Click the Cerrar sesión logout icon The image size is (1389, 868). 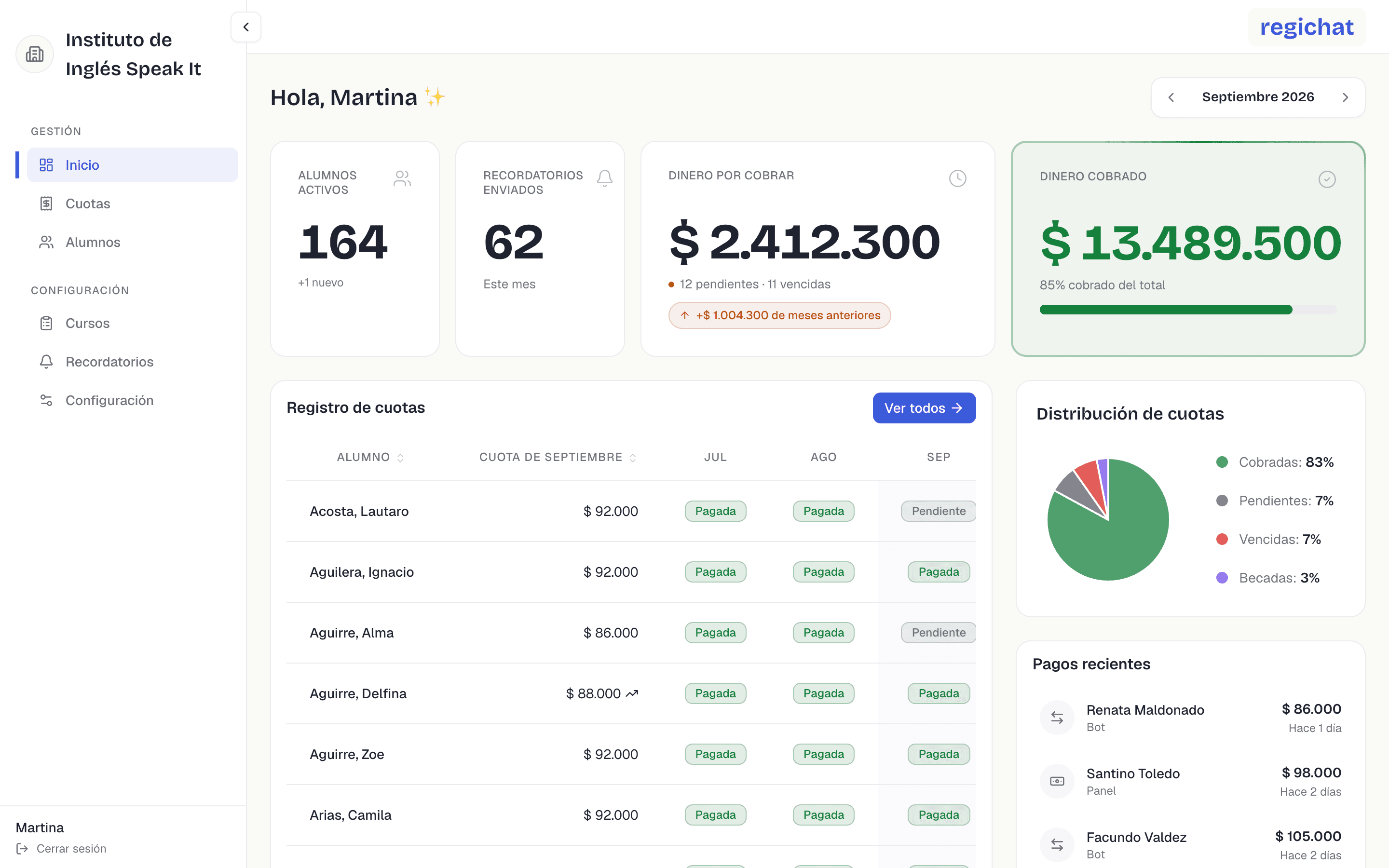[x=22, y=849]
